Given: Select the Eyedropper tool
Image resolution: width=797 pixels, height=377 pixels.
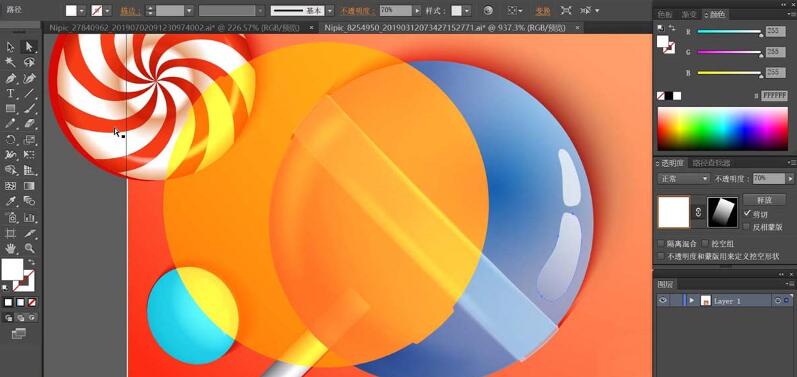Looking at the screenshot, I should click(10, 201).
